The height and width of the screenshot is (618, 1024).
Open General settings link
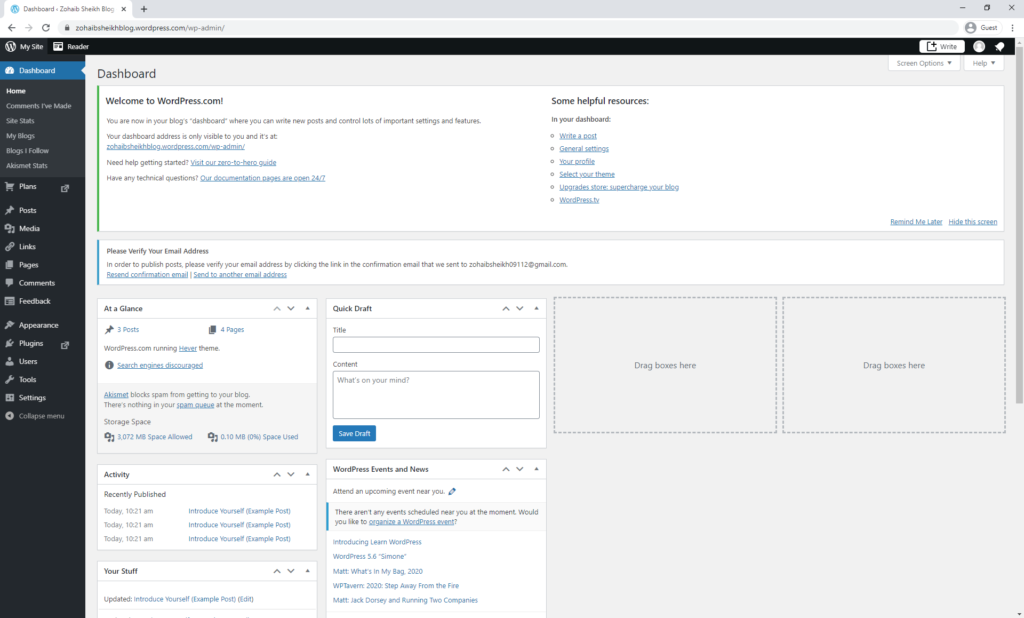584,149
